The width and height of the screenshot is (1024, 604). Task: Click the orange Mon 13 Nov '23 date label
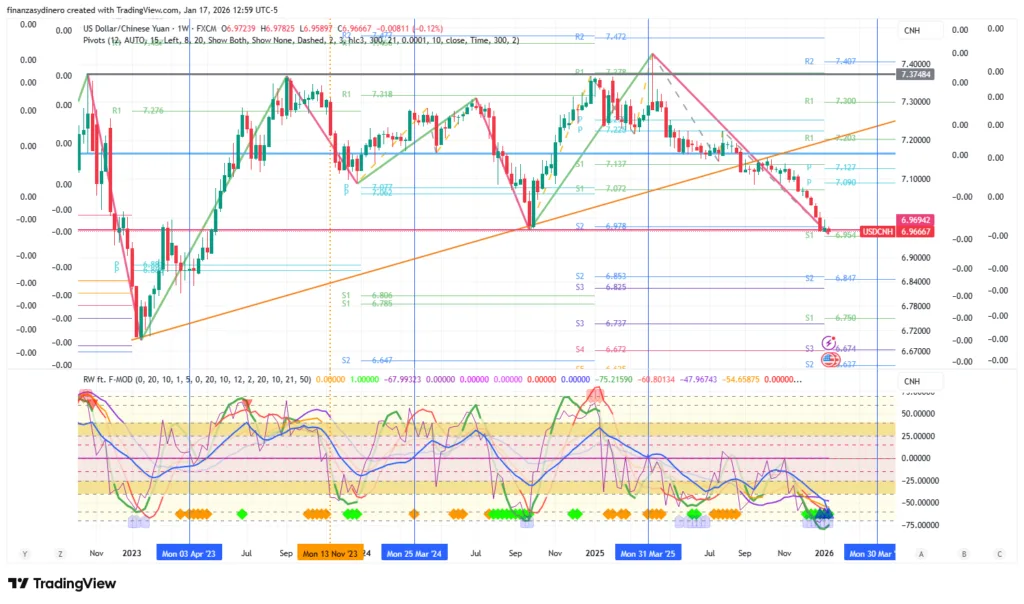328,552
